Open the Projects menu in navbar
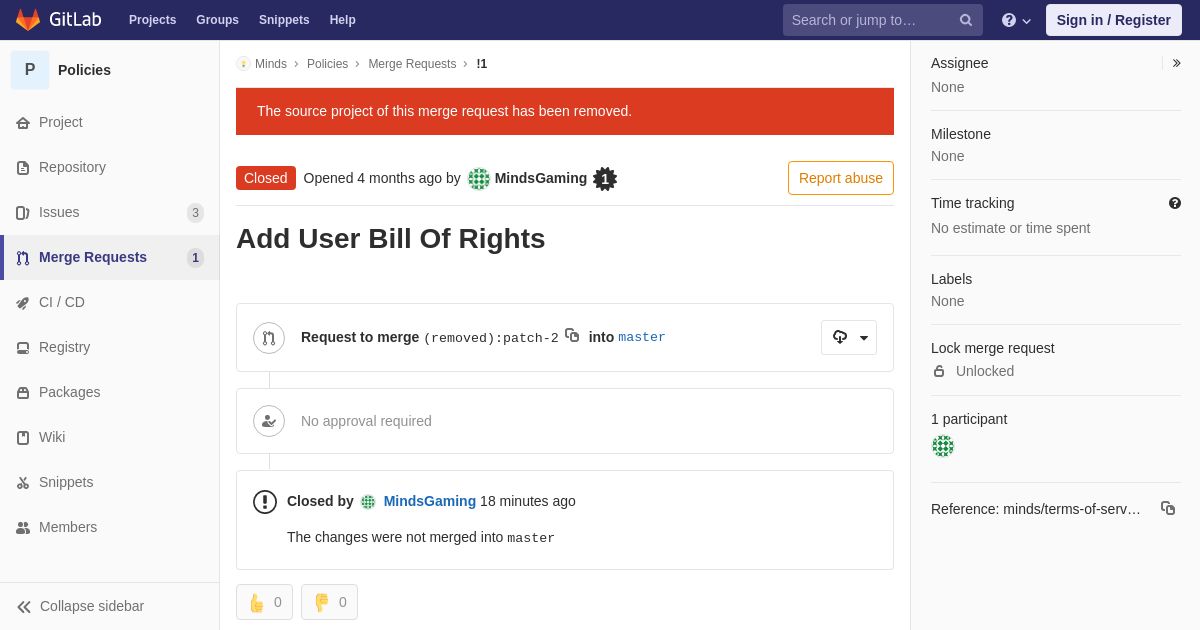Image resolution: width=1200 pixels, height=630 pixels. [x=152, y=20]
